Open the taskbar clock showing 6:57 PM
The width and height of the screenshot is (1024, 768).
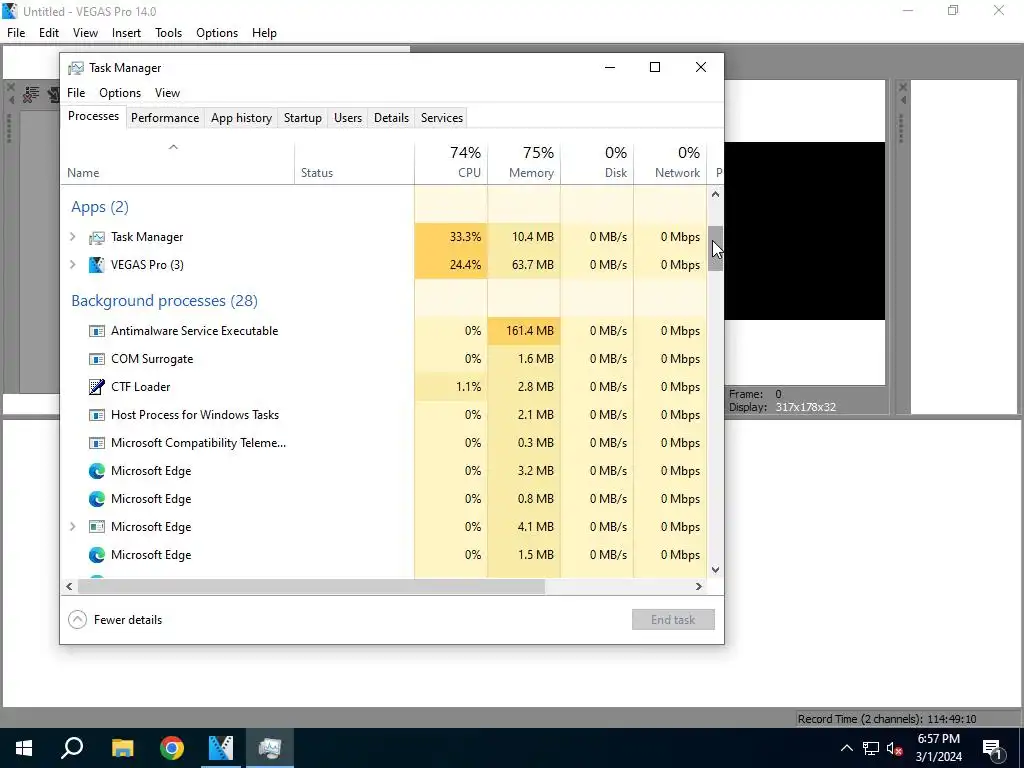pyautogui.click(x=938, y=748)
